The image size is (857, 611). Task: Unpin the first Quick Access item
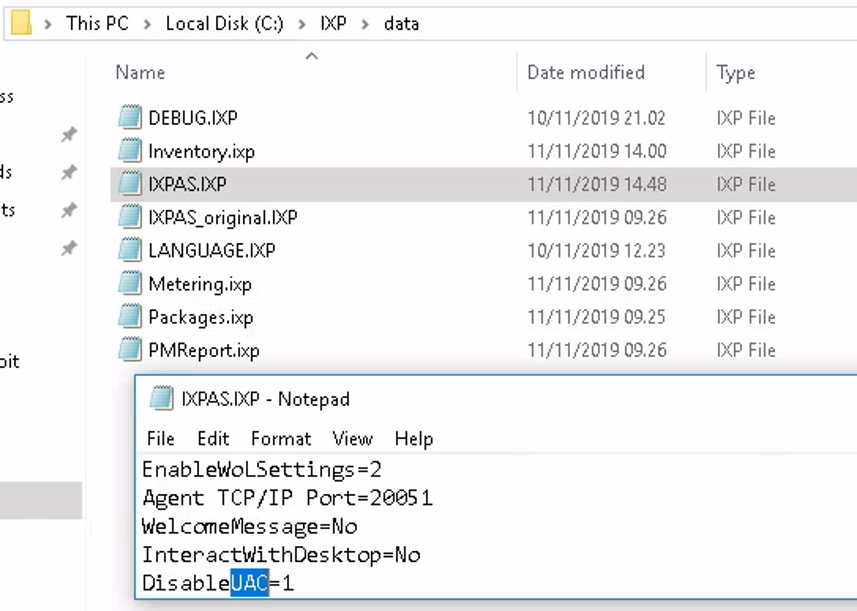[69, 135]
